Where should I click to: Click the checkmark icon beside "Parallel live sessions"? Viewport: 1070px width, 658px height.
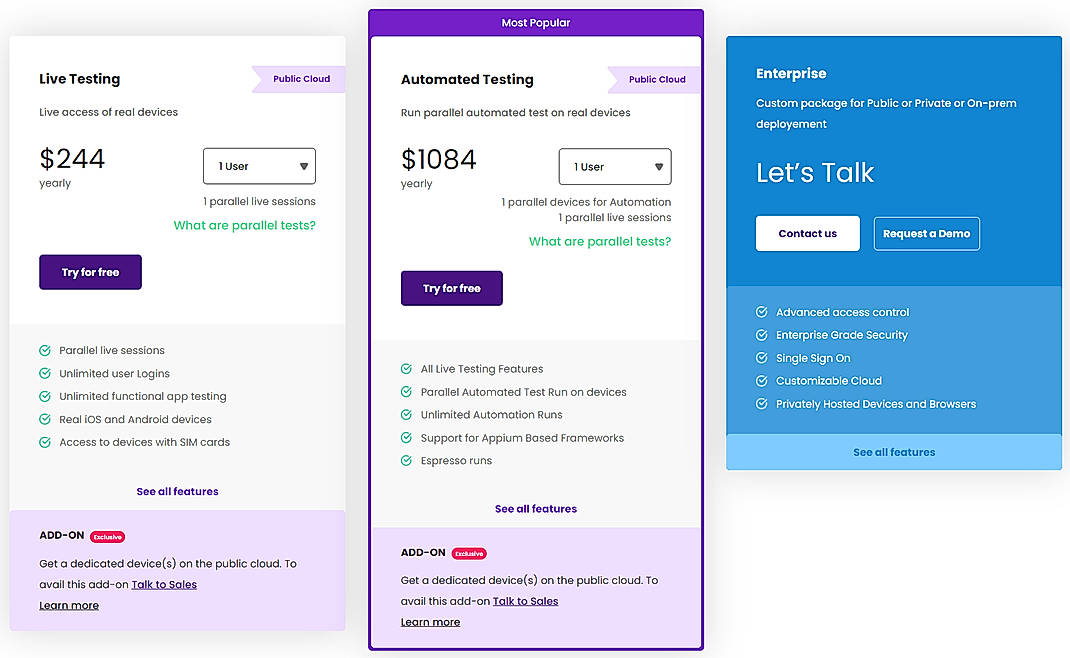tap(44, 350)
